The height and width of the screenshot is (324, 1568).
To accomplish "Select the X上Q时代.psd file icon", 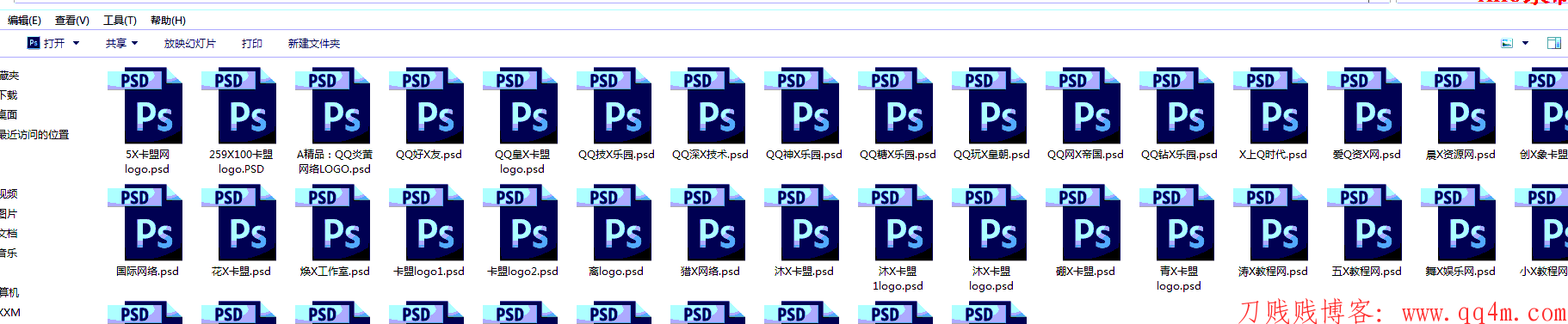I will point(1271,106).
